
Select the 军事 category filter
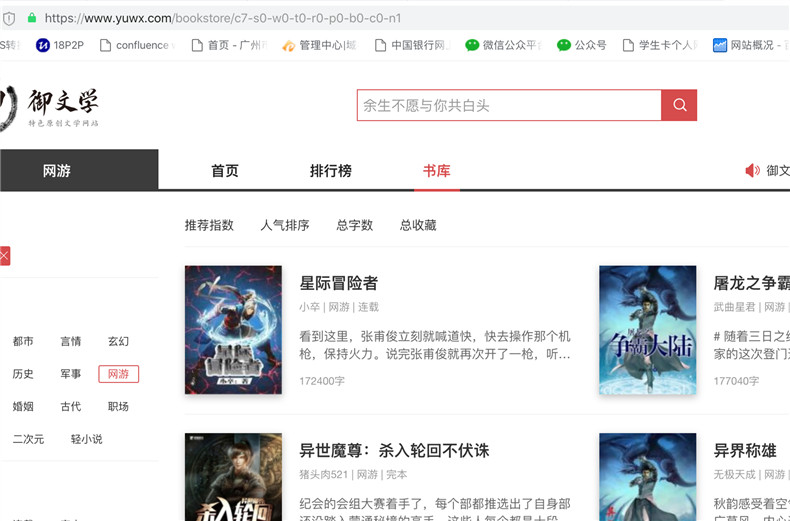[71, 374]
